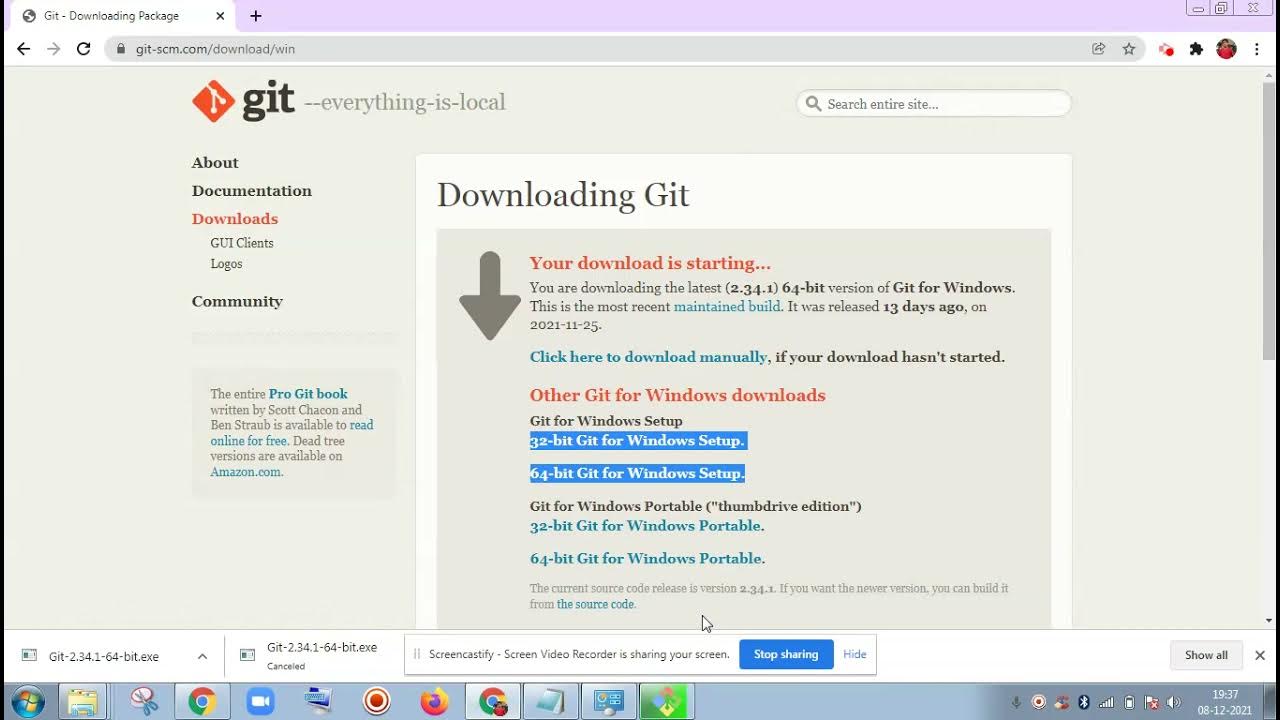Open the red circle recorder app in taskbar
Screen dimensions: 1280x720
pos(376,702)
